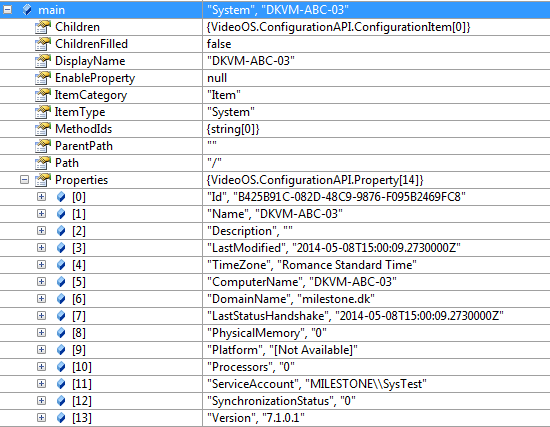
Task: Click the DisplayName property icon
Action: [x=43, y=61]
